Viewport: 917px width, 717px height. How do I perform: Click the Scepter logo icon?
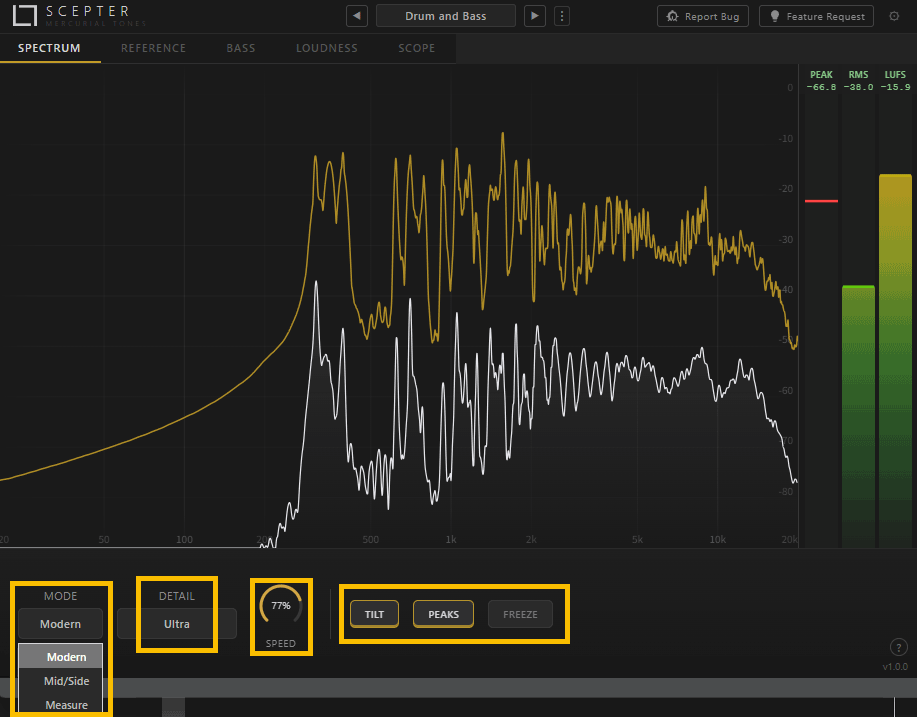(x=18, y=17)
